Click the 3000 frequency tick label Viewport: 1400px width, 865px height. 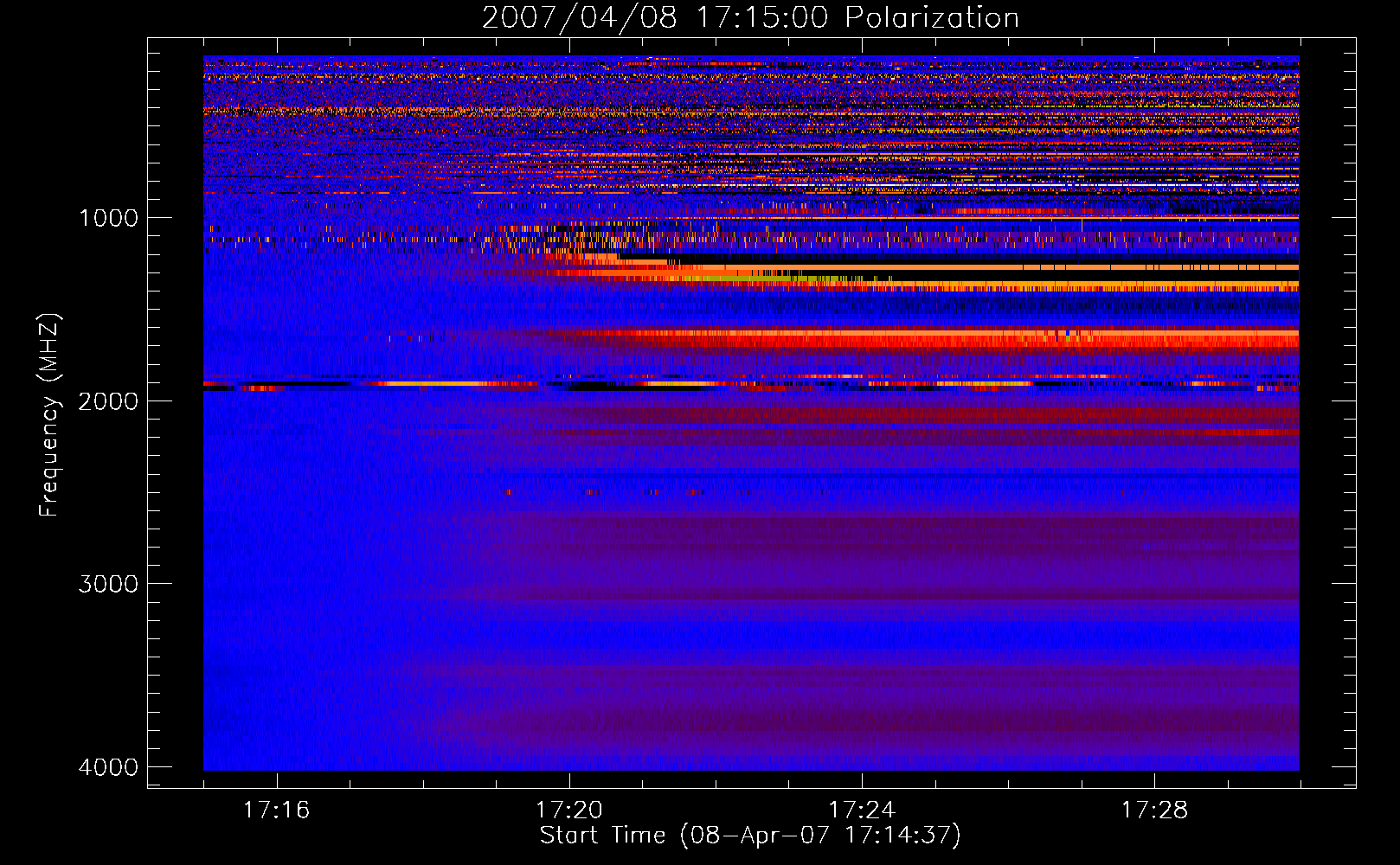click(108, 584)
